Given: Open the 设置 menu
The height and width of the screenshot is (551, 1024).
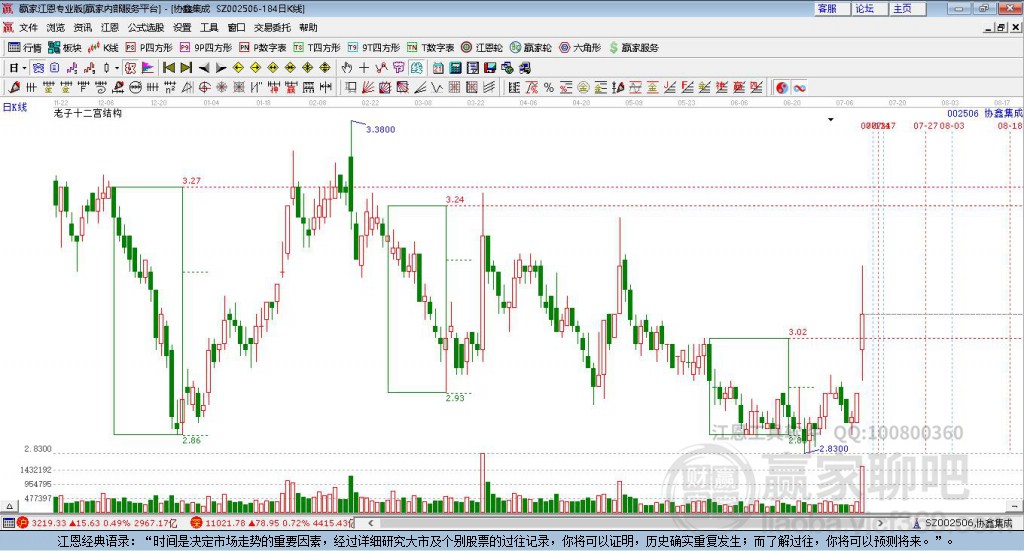Looking at the screenshot, I should [x=182, y=27].
